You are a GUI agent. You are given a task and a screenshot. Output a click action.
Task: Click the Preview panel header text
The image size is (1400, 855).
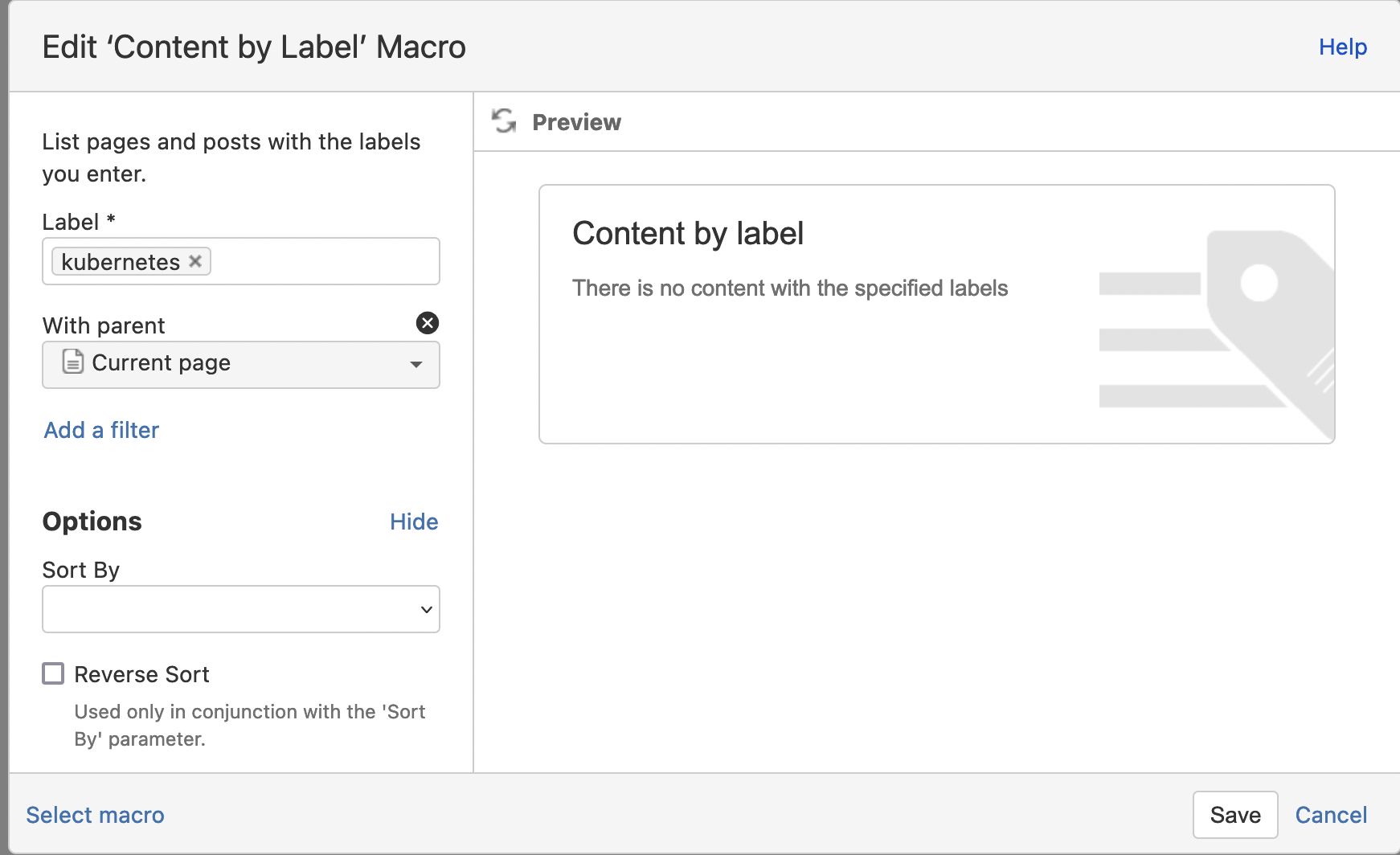click(x=576, y=122)
